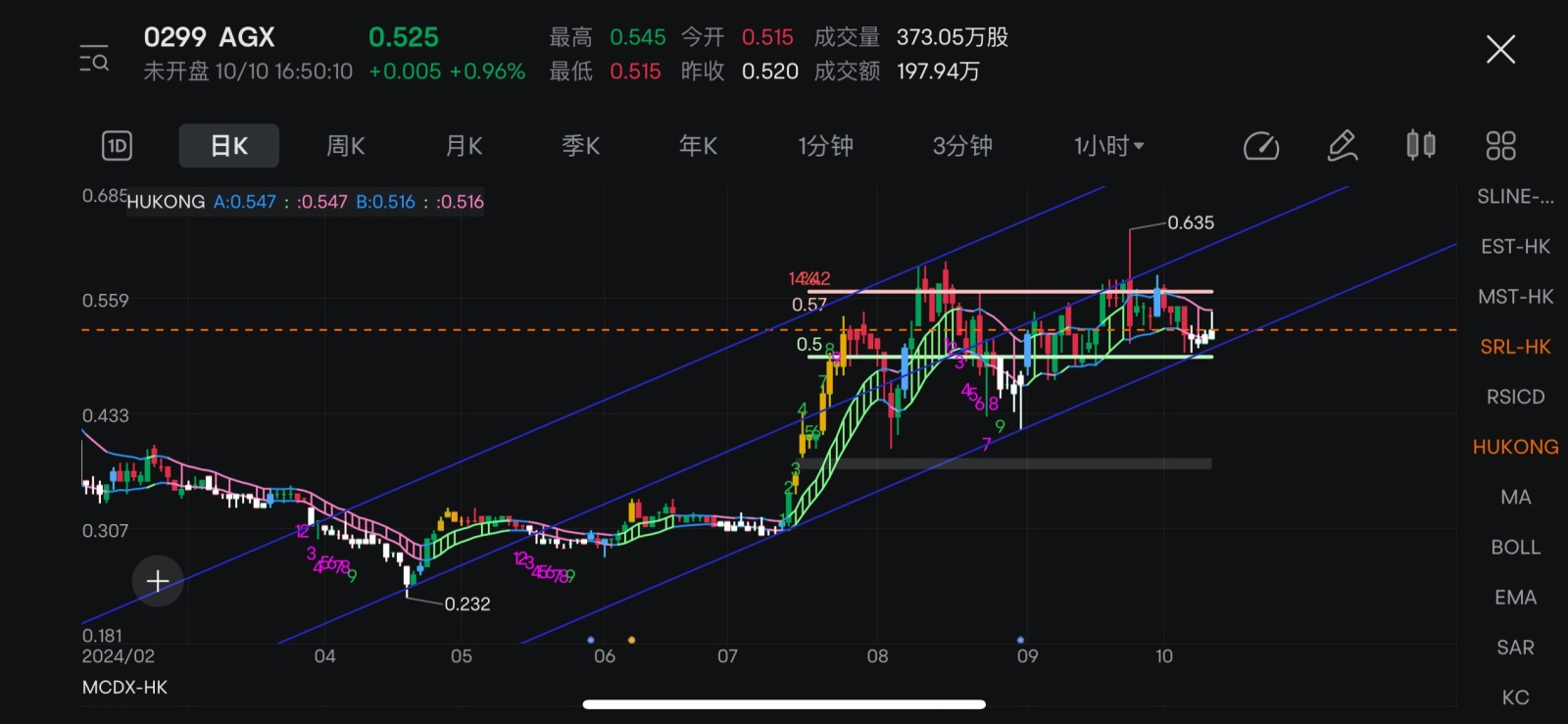
Task: Toggle the BOLL indicator
Action: (1515, 547)
